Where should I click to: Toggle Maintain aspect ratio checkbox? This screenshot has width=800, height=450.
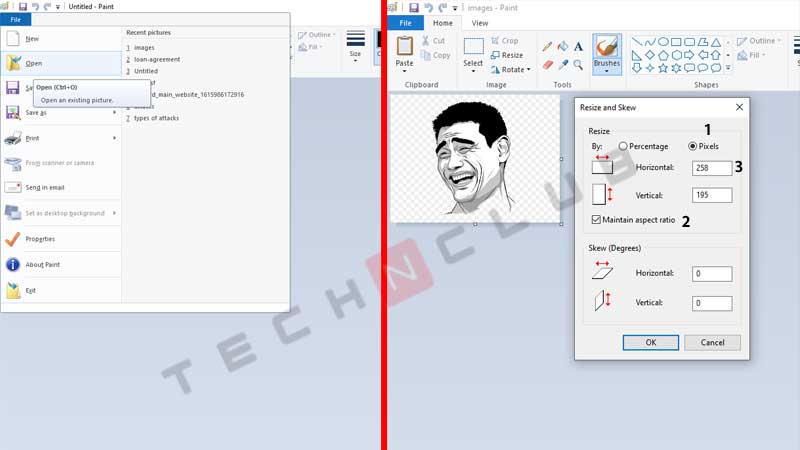[596, 220]
